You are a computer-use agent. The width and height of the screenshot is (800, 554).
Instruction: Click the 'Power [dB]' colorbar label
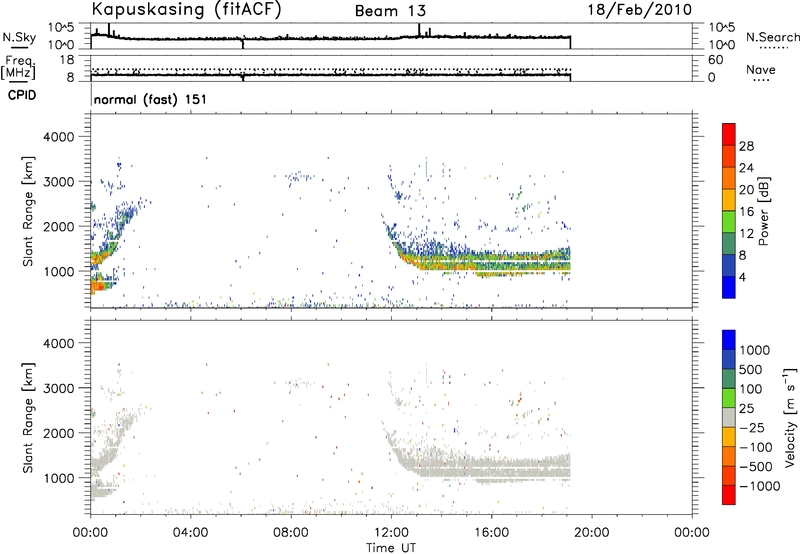pyautogui.click(x=763, y=211)
